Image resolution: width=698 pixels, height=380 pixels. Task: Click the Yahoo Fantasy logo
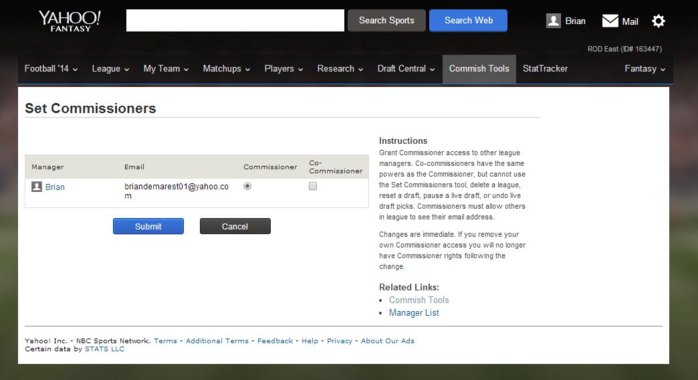(70, 21)
